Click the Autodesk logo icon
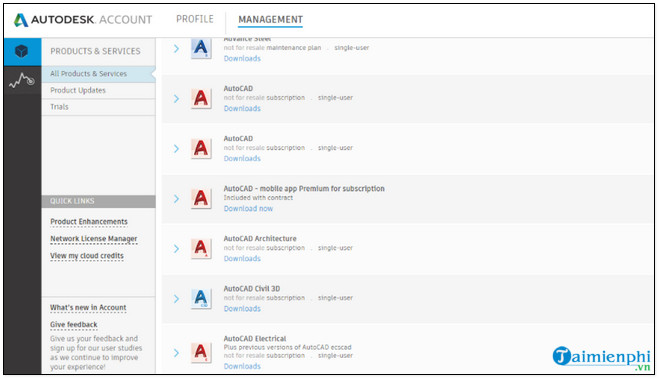 21,20
